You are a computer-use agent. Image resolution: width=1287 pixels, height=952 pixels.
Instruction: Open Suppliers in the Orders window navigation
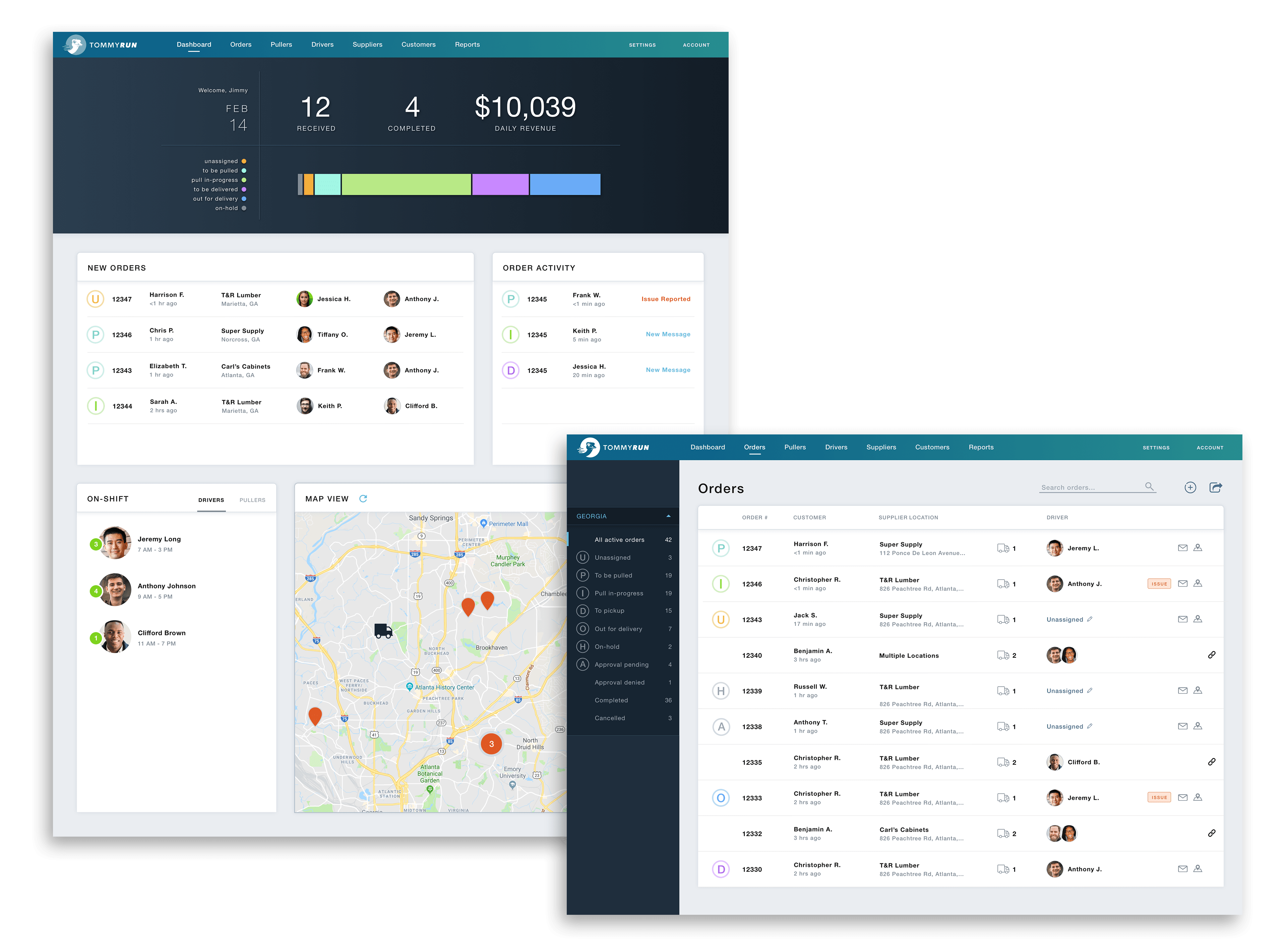pyautogui.click(x=881, y=447)
